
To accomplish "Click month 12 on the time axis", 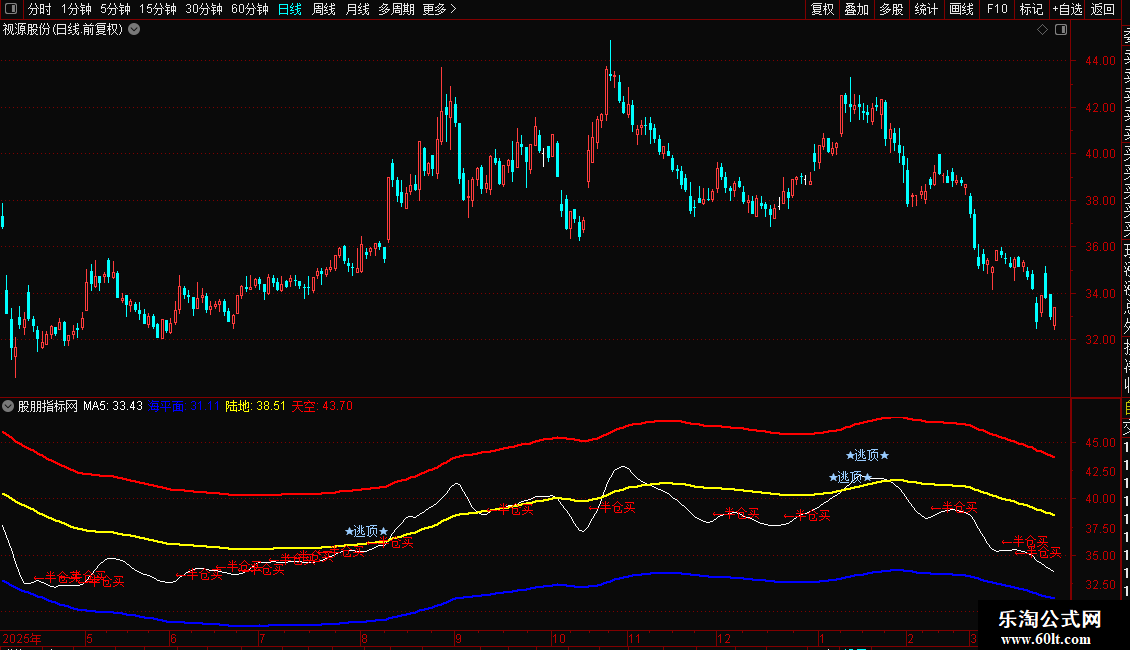I will 724,638.
